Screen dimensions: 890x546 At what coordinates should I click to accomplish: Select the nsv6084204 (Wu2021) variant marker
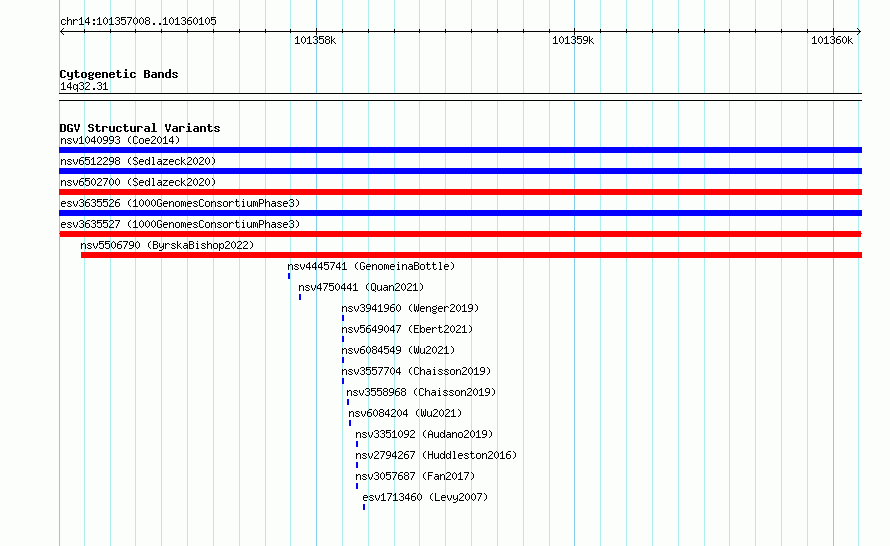coord(350,423)
